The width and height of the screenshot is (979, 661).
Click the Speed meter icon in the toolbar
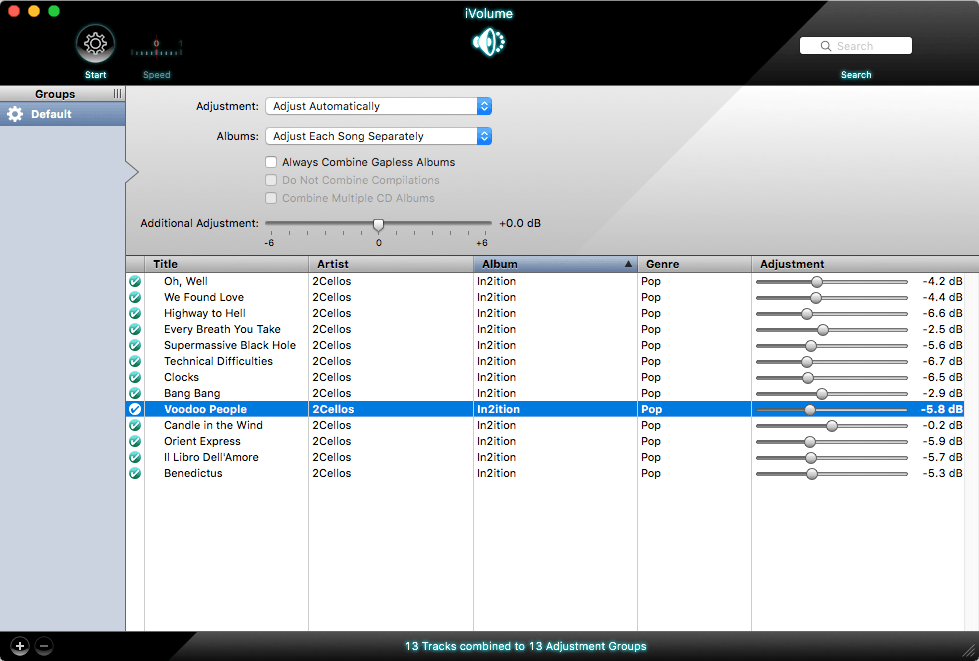pyautogui.click(x=156, y=44)
